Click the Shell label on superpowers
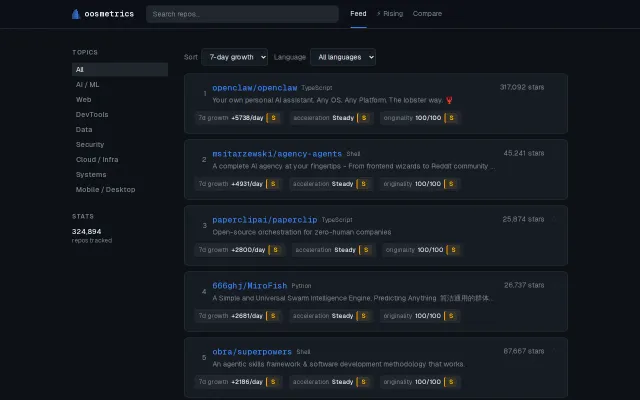The height and width of the screenshot is (400, 640). 303,352
